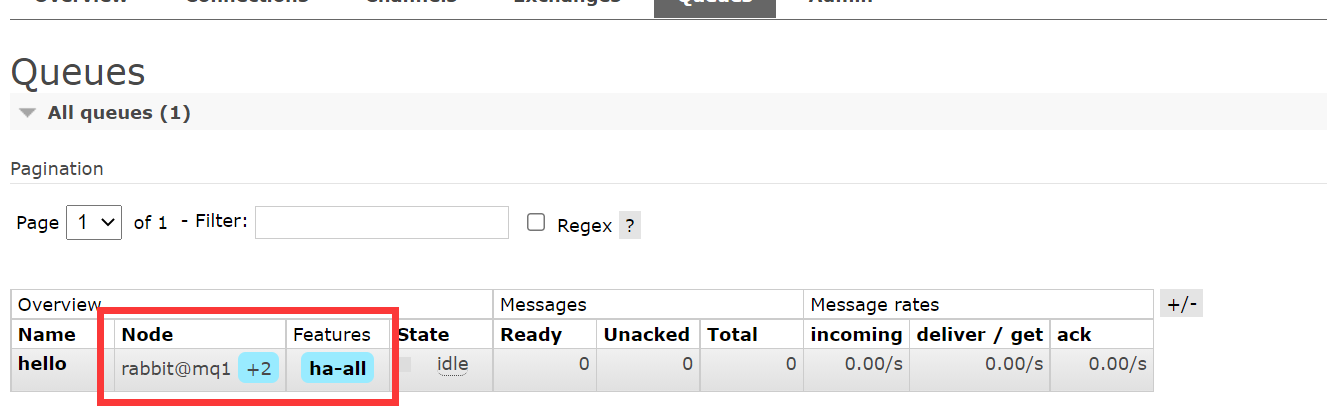Focus the Filter text field
Viewport: 1327px width, 415px height.
coord(382,222)
